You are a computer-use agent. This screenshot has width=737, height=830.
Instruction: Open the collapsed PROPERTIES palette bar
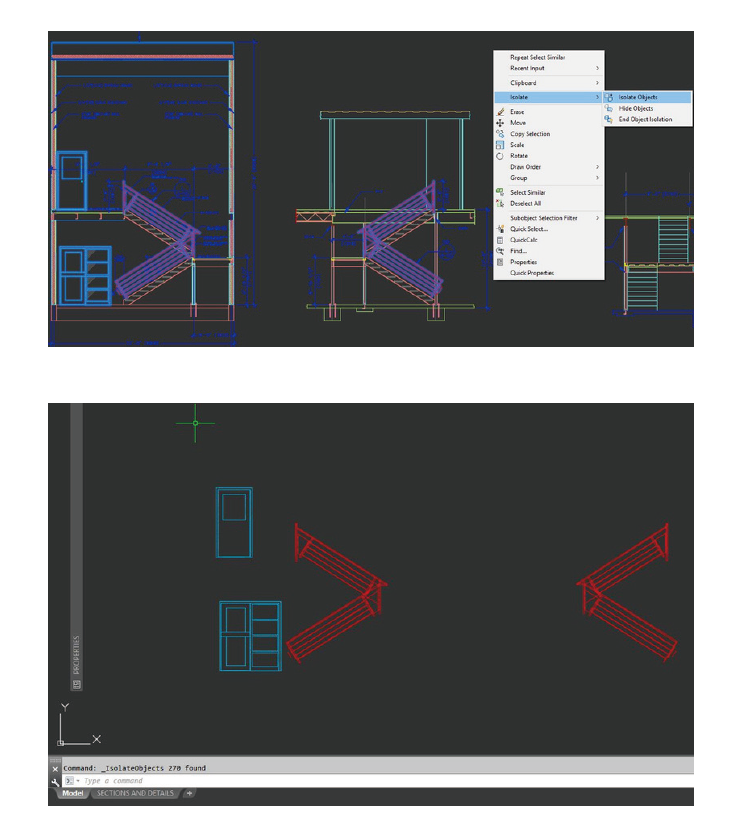pos(76,547)
